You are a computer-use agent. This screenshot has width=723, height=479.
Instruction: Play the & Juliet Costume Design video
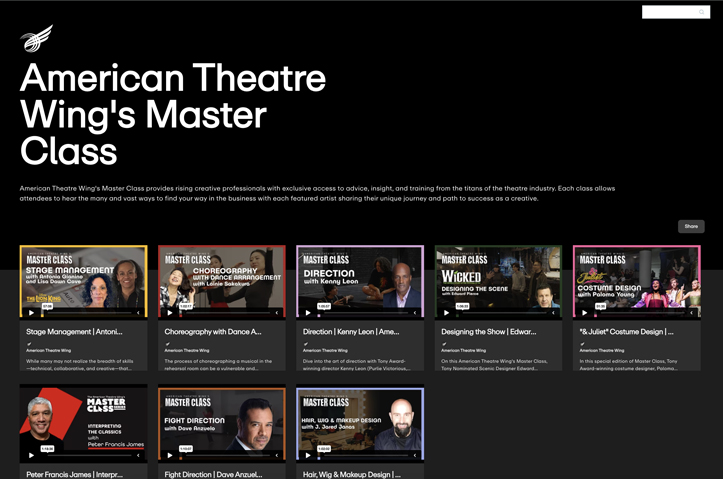(x=585, y=313)
